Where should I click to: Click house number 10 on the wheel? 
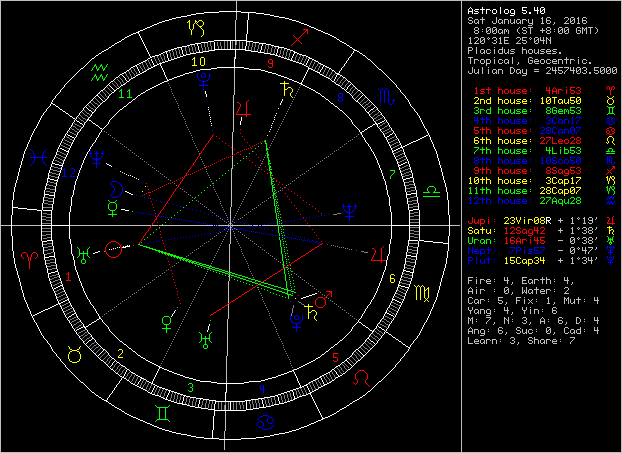(198, 61)
